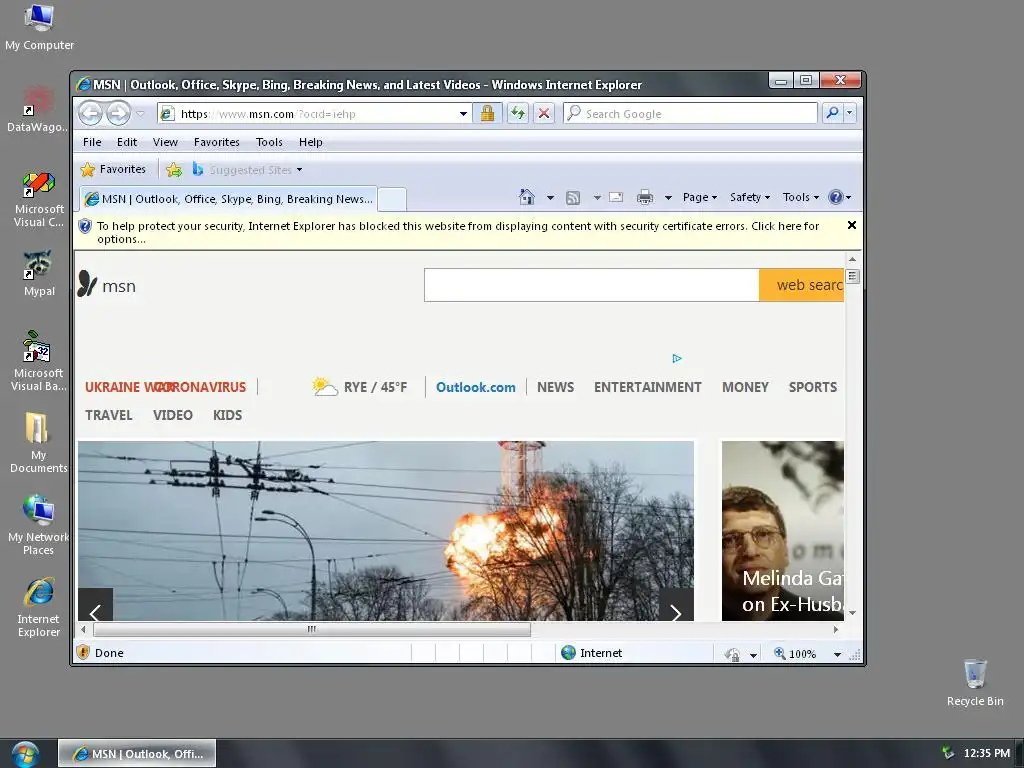
Task: Click the protected mode status bar icon
Action: [733, 654]
